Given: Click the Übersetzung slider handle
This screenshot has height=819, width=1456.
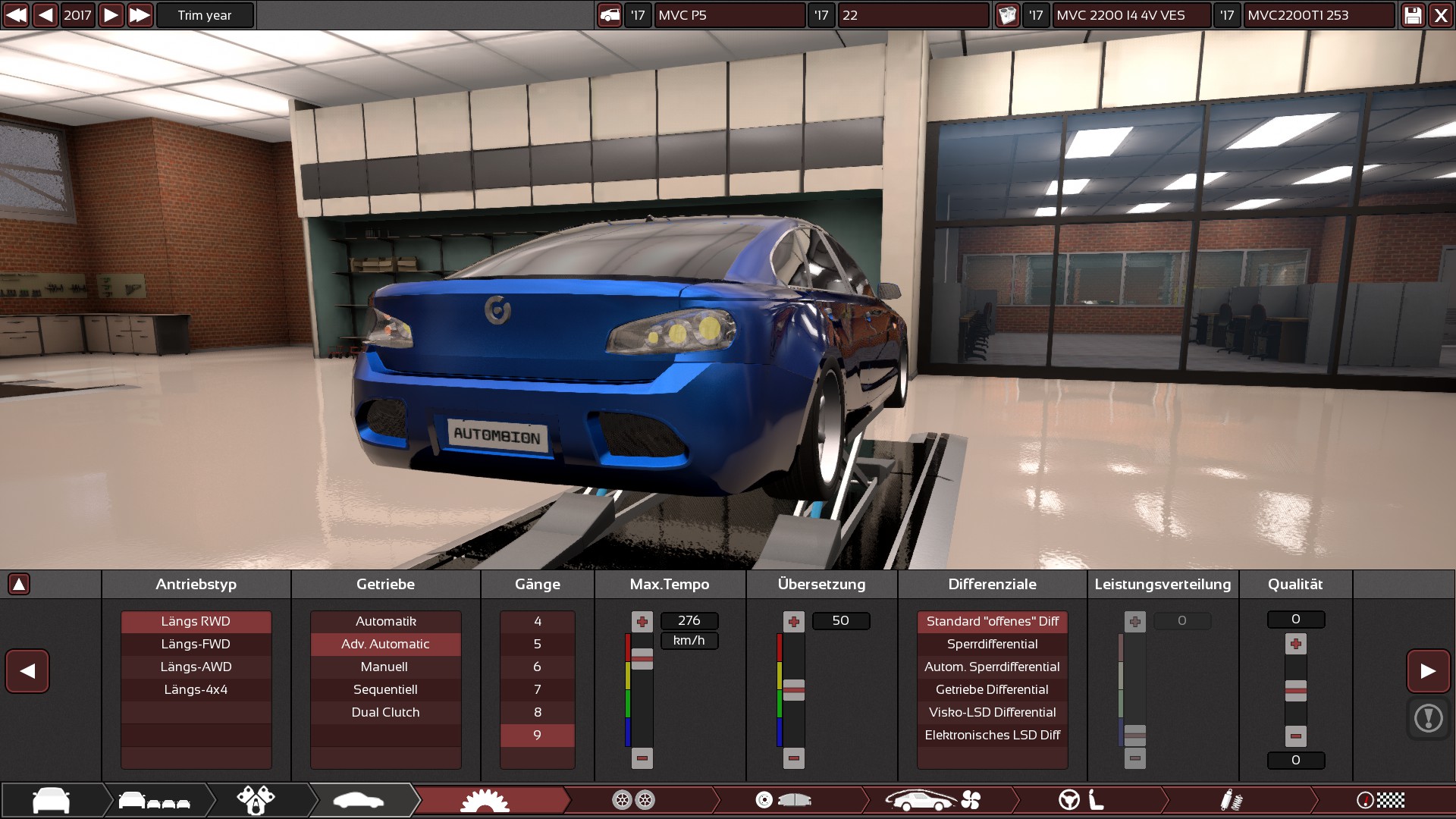Looking at the screenshot, I should click(x=794, y=690).
